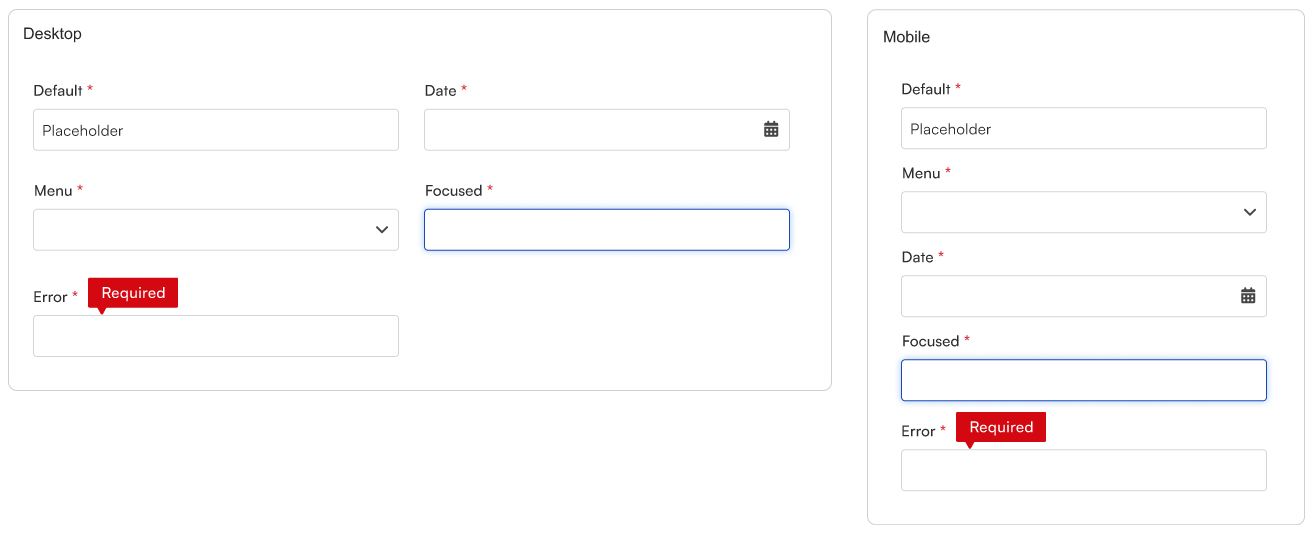Click the Desktop Default placeholder field
Image resolution: width=1312 pixels, height=533 pixels.
click(x=216, y=130)
